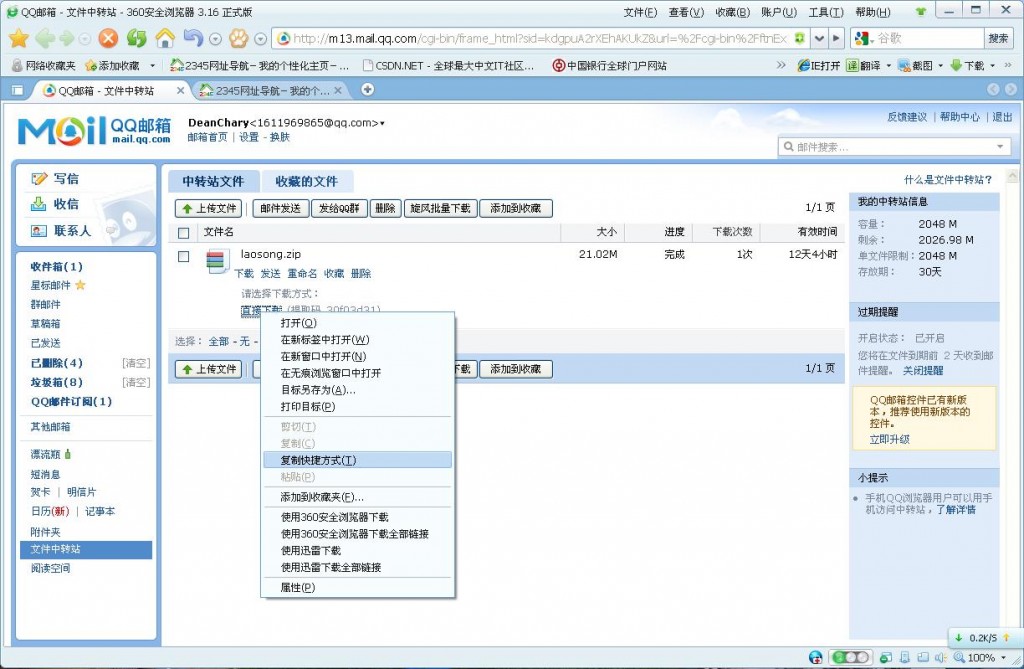The height and width of the screenshot is (669, 1024).
Task: Choose 复制快捷方式(T) in context menu
Action: point(357,460)
